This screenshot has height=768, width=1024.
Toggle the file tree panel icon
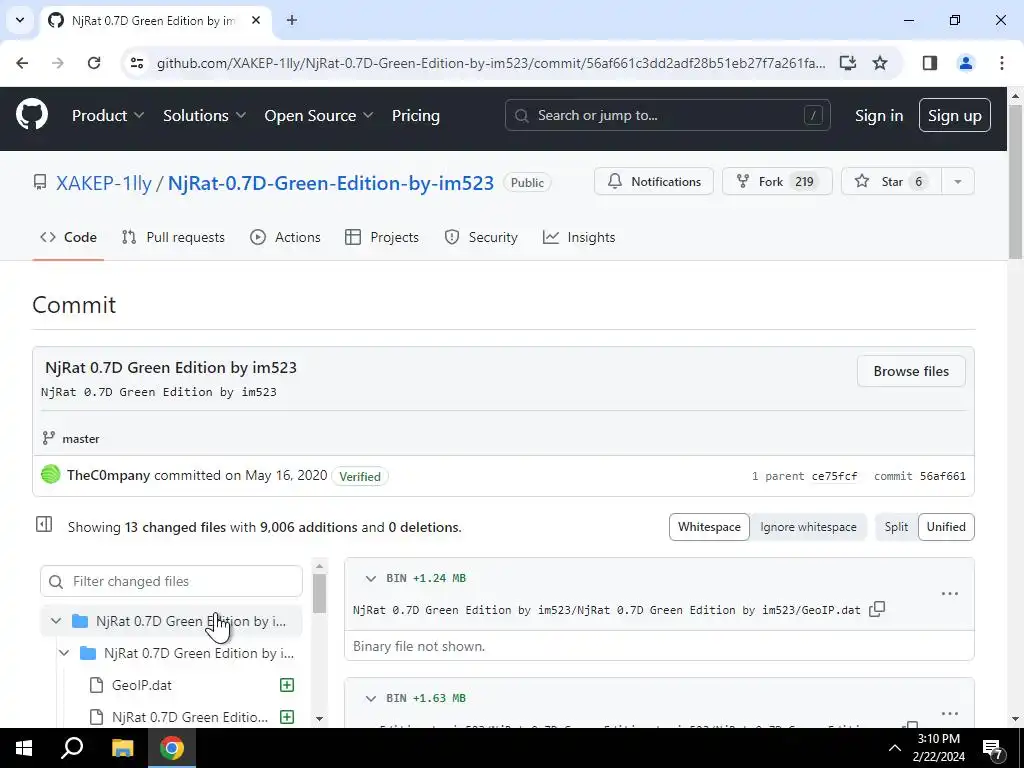click(x=44, y=524)
